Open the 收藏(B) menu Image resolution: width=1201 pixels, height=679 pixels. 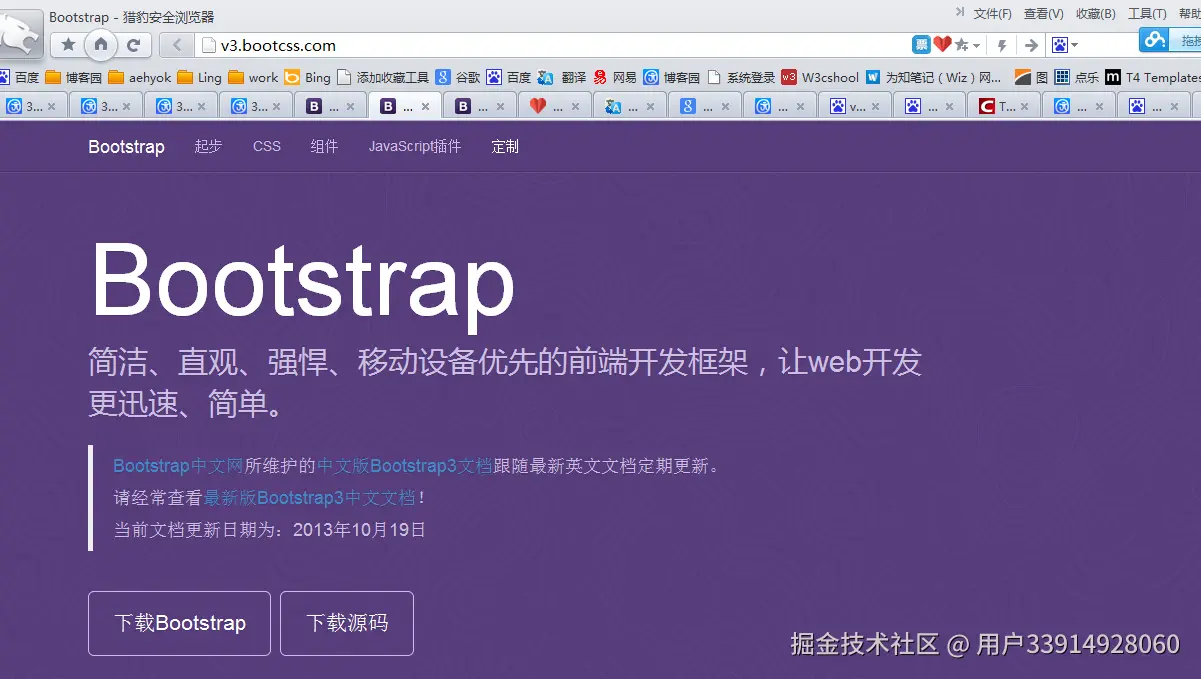click(1096, 14)
